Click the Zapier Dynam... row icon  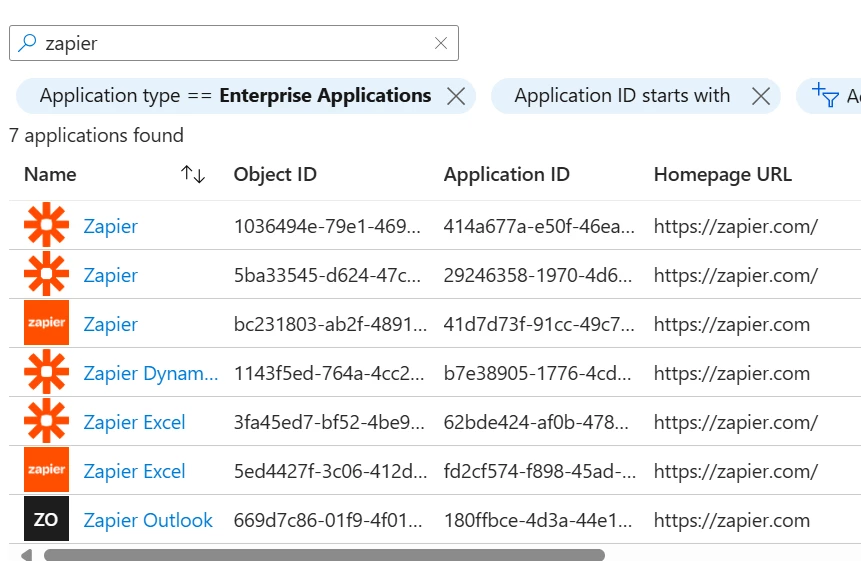pos(47,372)
